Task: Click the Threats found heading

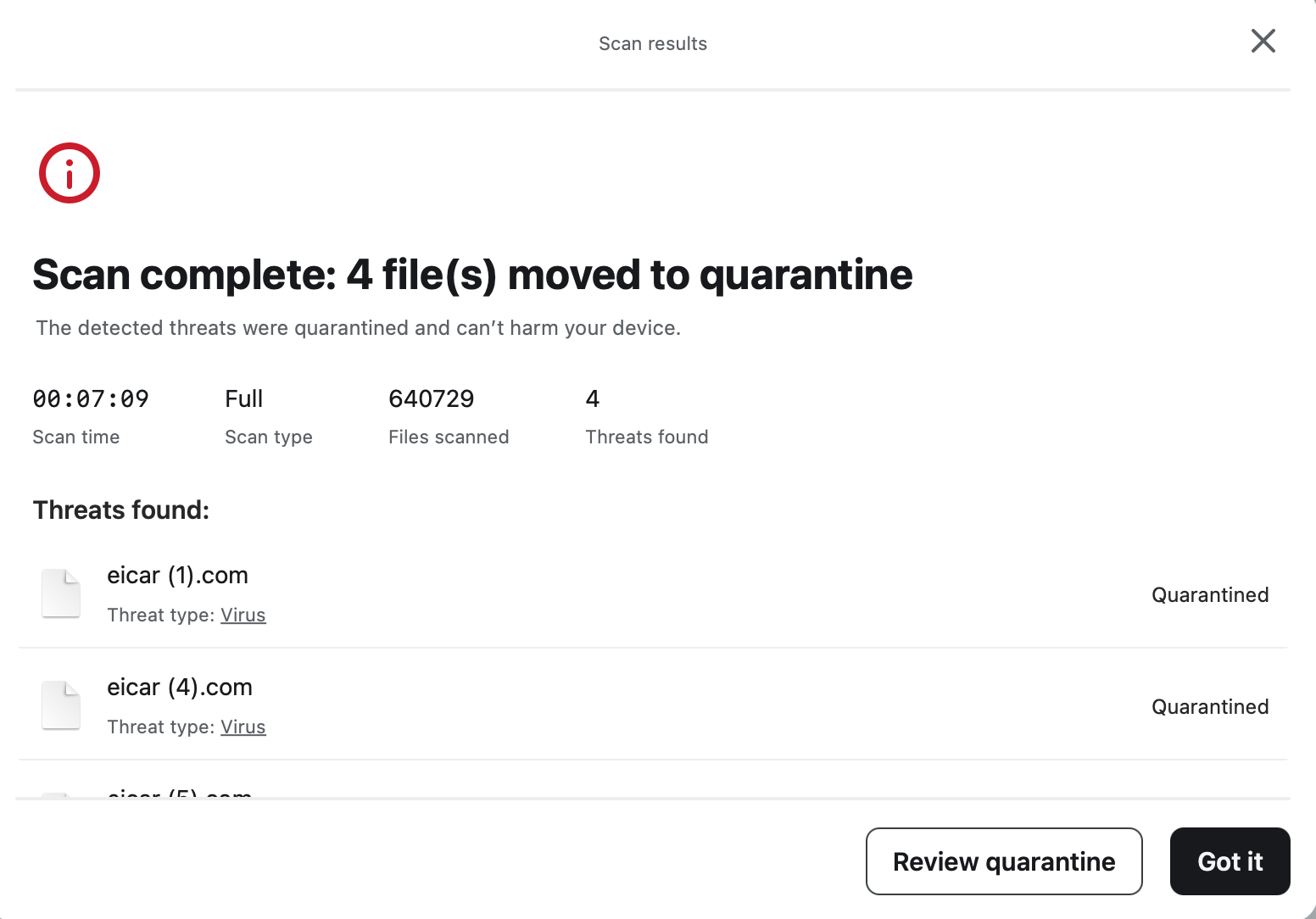Action: coord(120,510)
